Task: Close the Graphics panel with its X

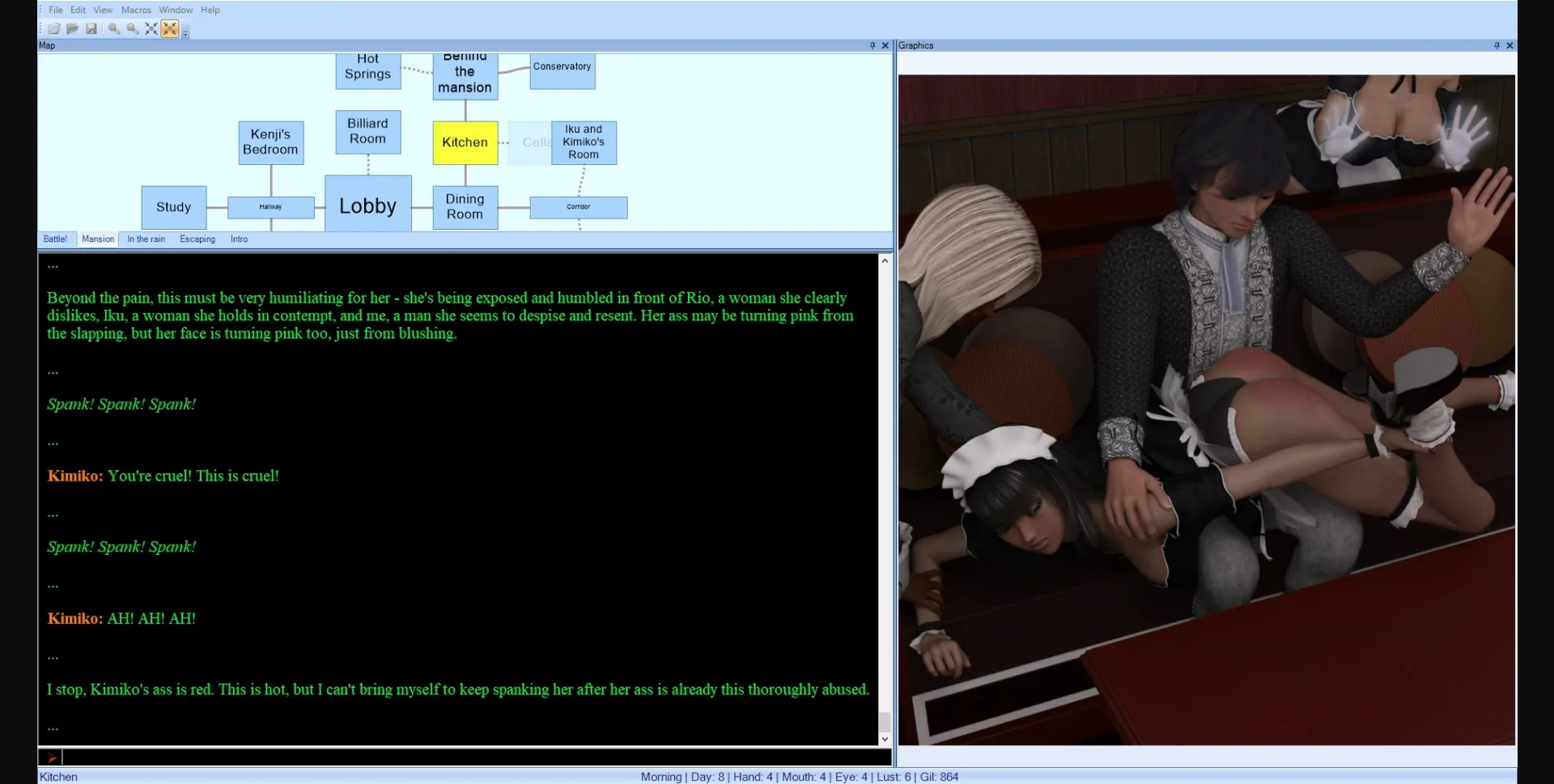Action: tap(1509, 46)
